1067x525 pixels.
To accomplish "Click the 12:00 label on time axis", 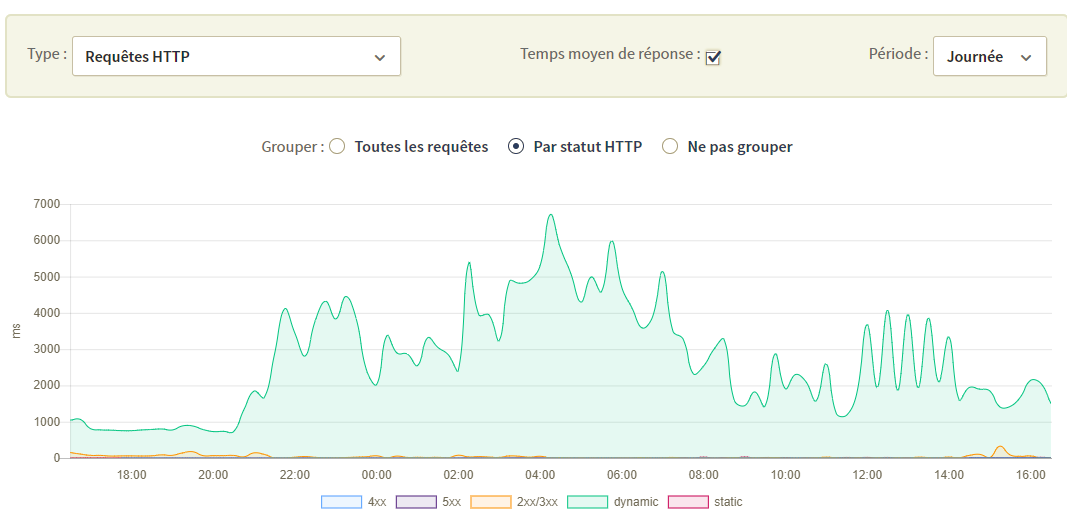I will coord(867,474).
